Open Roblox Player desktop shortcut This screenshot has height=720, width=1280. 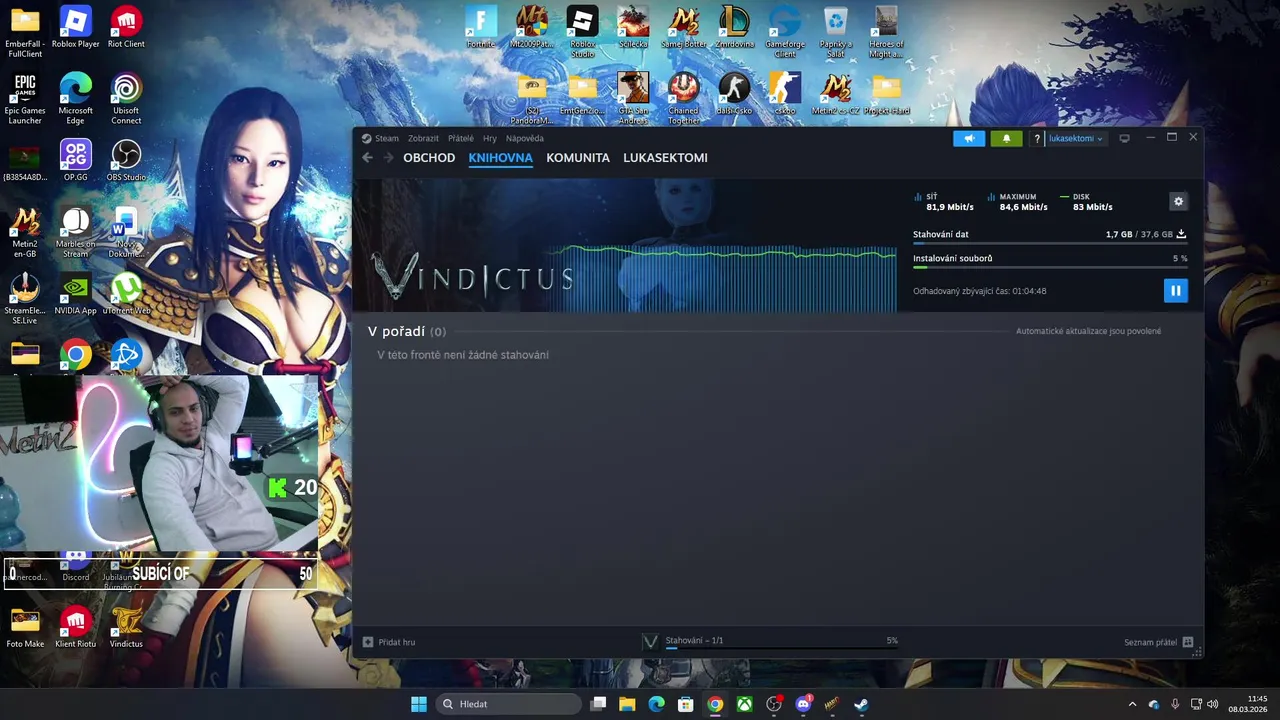(75, 28)
